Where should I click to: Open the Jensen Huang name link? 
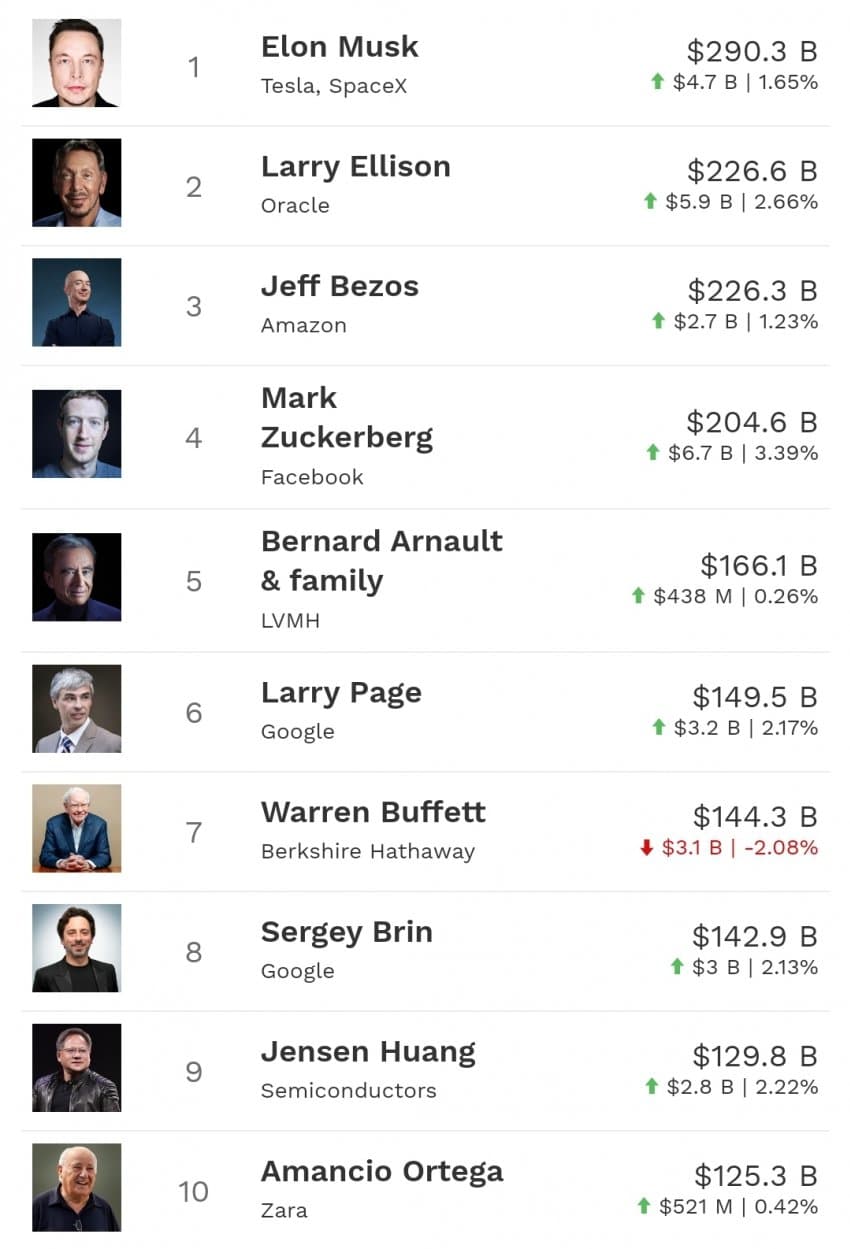[x=368, y=1052]
